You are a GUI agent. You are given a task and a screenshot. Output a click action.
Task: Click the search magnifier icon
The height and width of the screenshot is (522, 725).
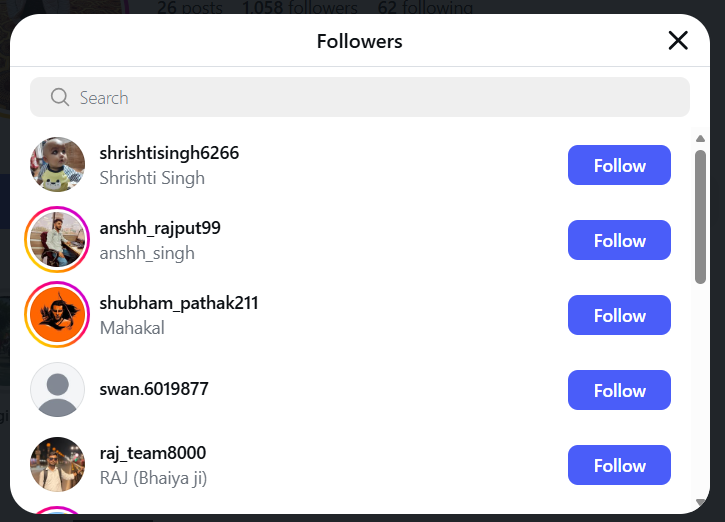click(60, 97)
